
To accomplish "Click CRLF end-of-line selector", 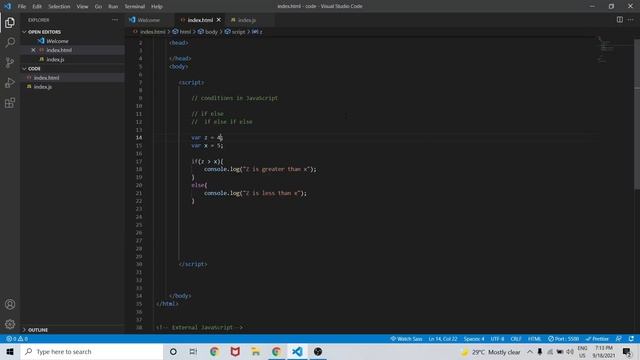I will 516,339.
